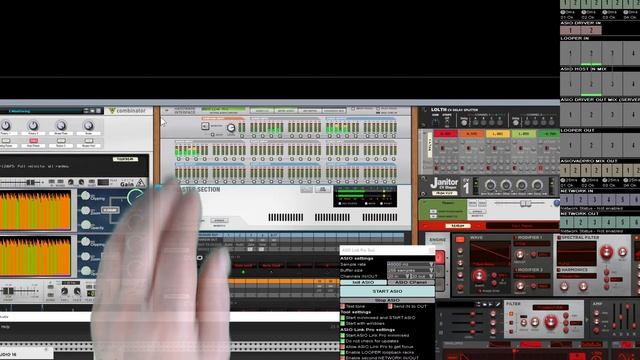Viewport: 640px width, 360px height.
Task: Click the Stop ASIO button
Action: pos(387,300)
